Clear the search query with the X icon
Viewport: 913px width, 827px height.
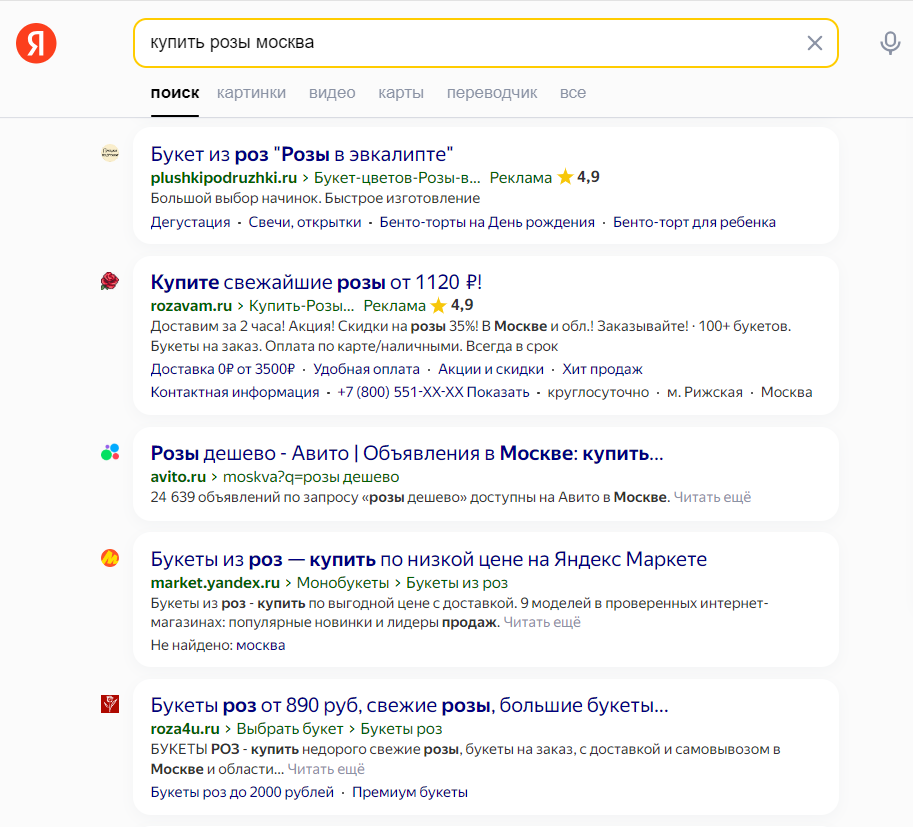[815, 43]
